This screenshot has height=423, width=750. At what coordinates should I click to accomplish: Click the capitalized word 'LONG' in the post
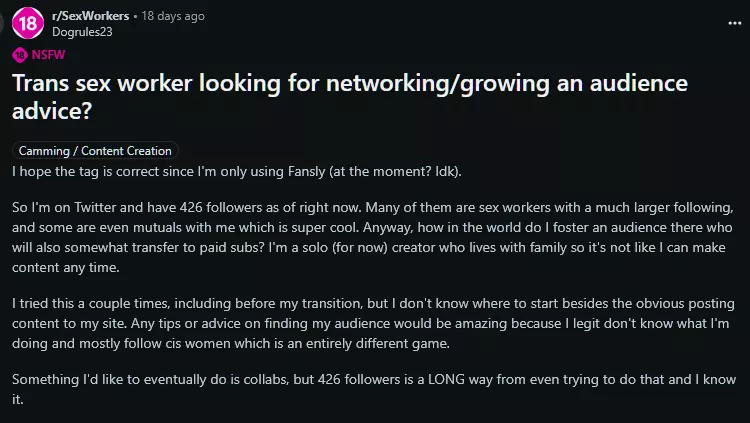tap(450, 380)
